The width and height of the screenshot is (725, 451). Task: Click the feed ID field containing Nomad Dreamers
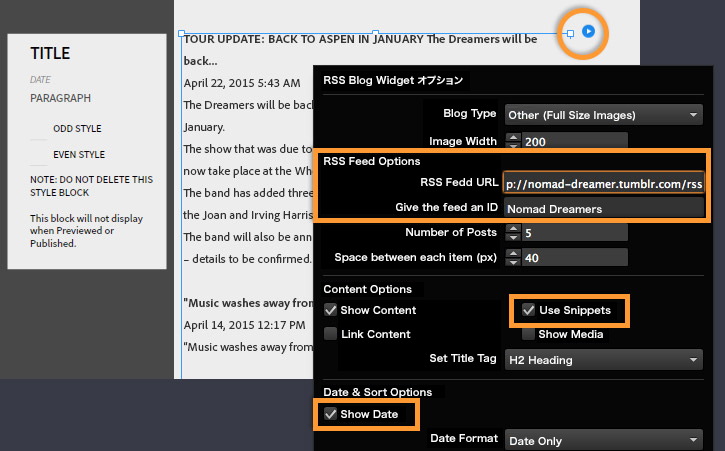[x=604, y=209]
